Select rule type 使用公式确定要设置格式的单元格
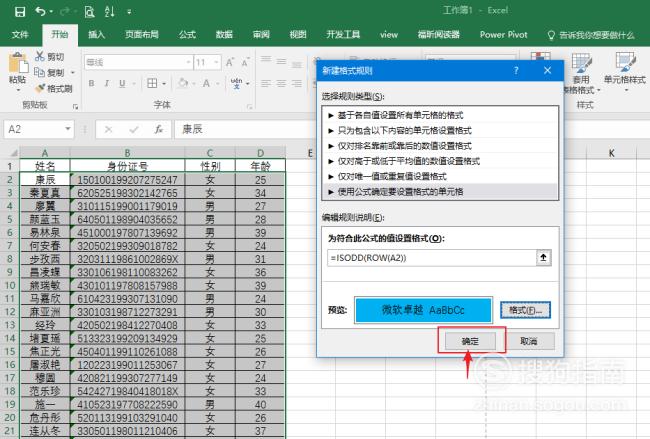Image resolution: width=650 pixels, height=439 pixels. 440,192
